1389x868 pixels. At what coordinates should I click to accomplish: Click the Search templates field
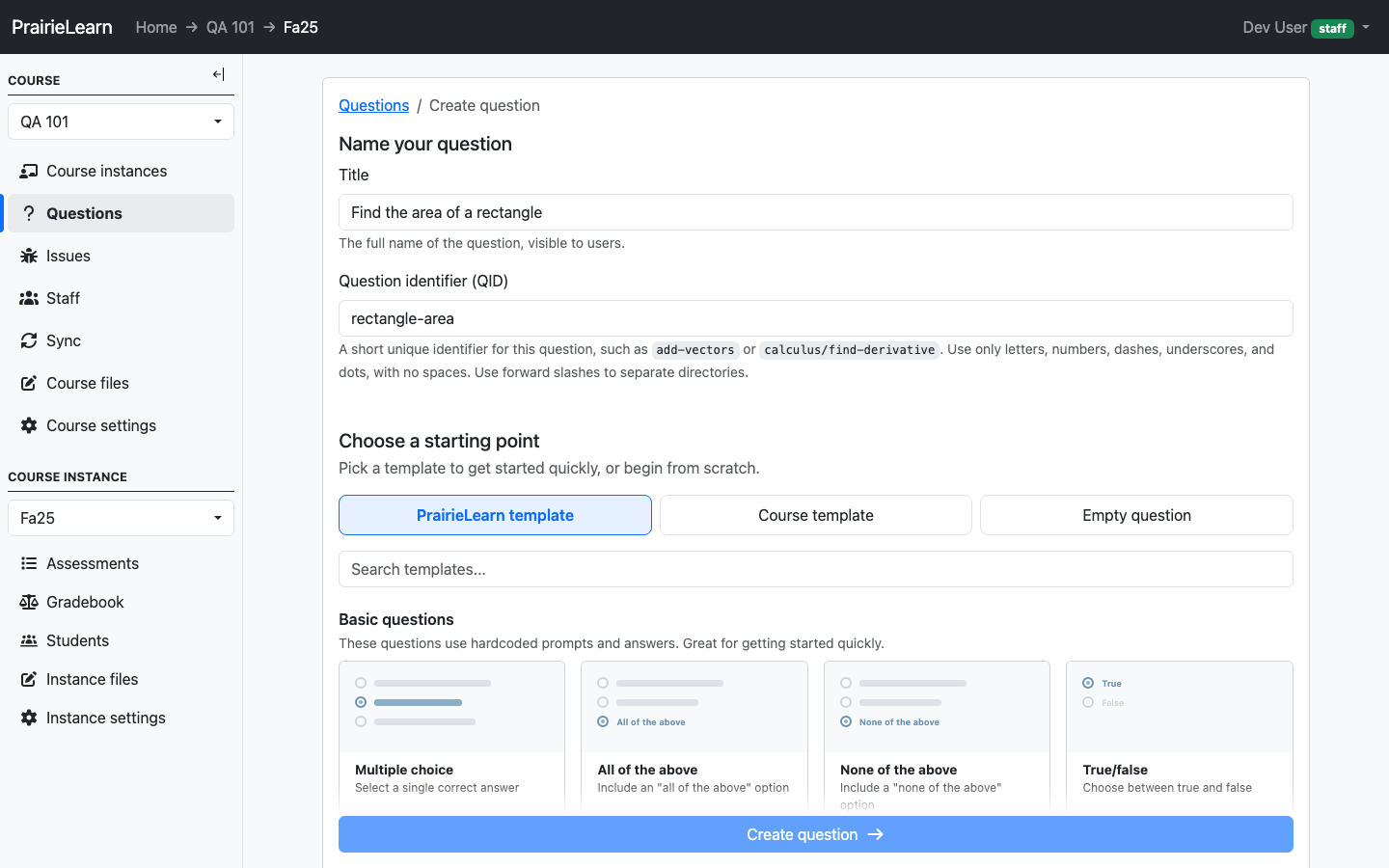click(816, 569)
